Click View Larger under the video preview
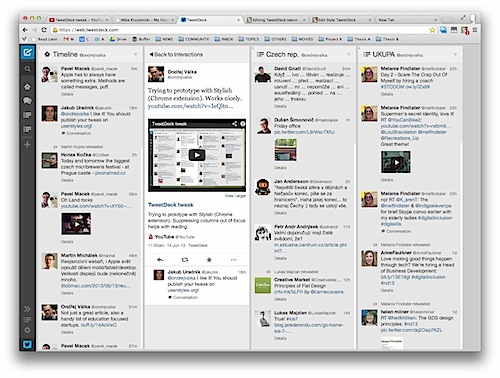The image size is (500, 378). pyautogui.click(x=235, y=196)
